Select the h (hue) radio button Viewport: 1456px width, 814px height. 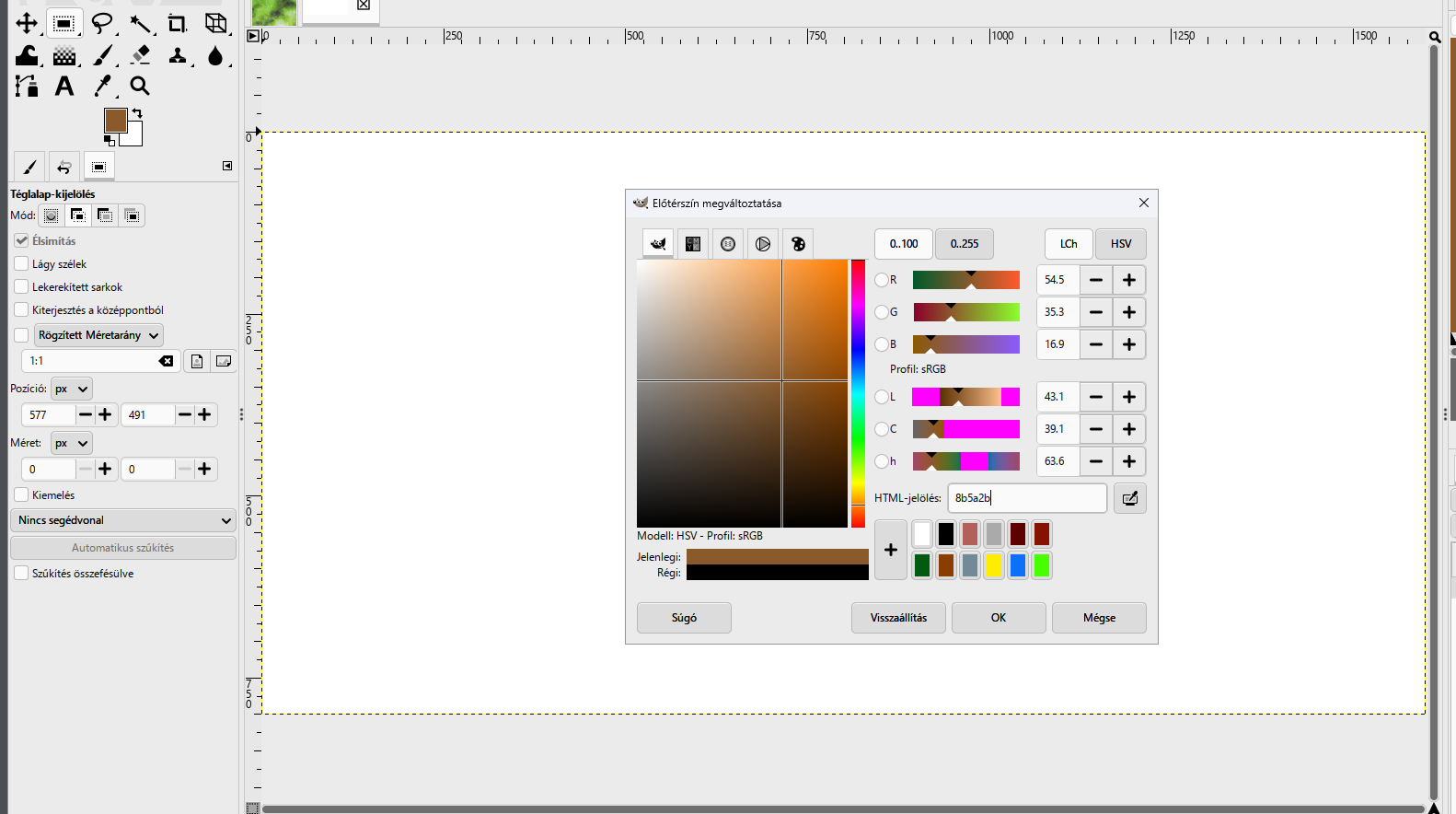[882, 461]
